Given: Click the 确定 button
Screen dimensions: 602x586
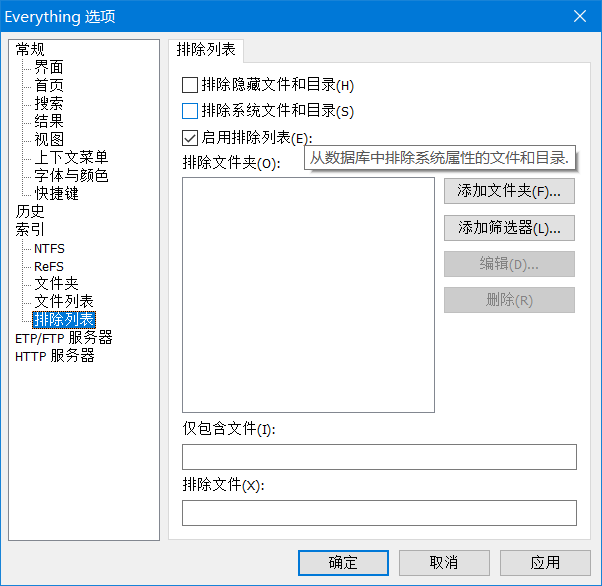Looking at the screenshot, I should click(x=343, y=563).
